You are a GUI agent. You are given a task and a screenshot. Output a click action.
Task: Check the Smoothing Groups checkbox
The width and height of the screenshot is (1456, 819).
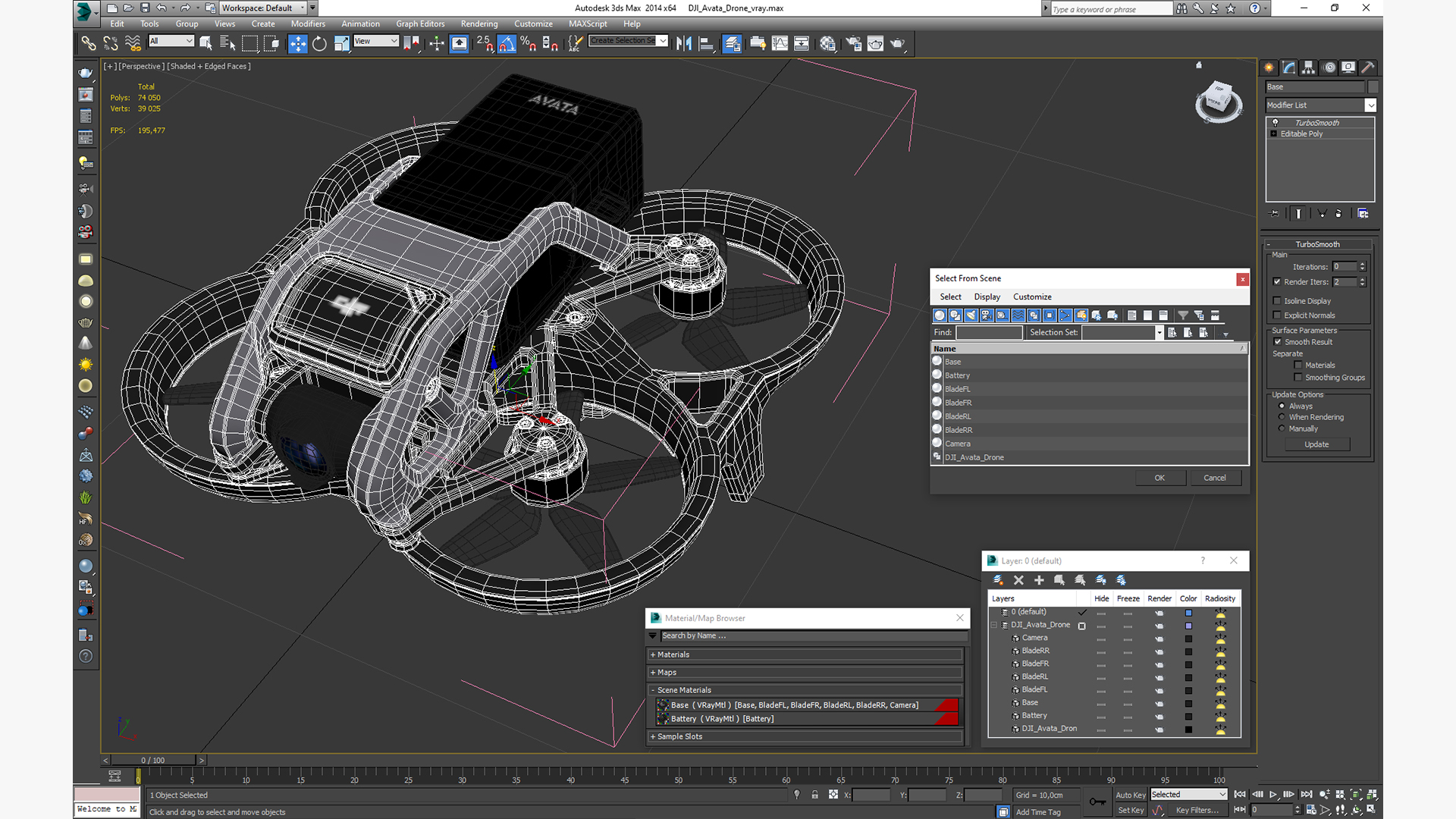1298,378
